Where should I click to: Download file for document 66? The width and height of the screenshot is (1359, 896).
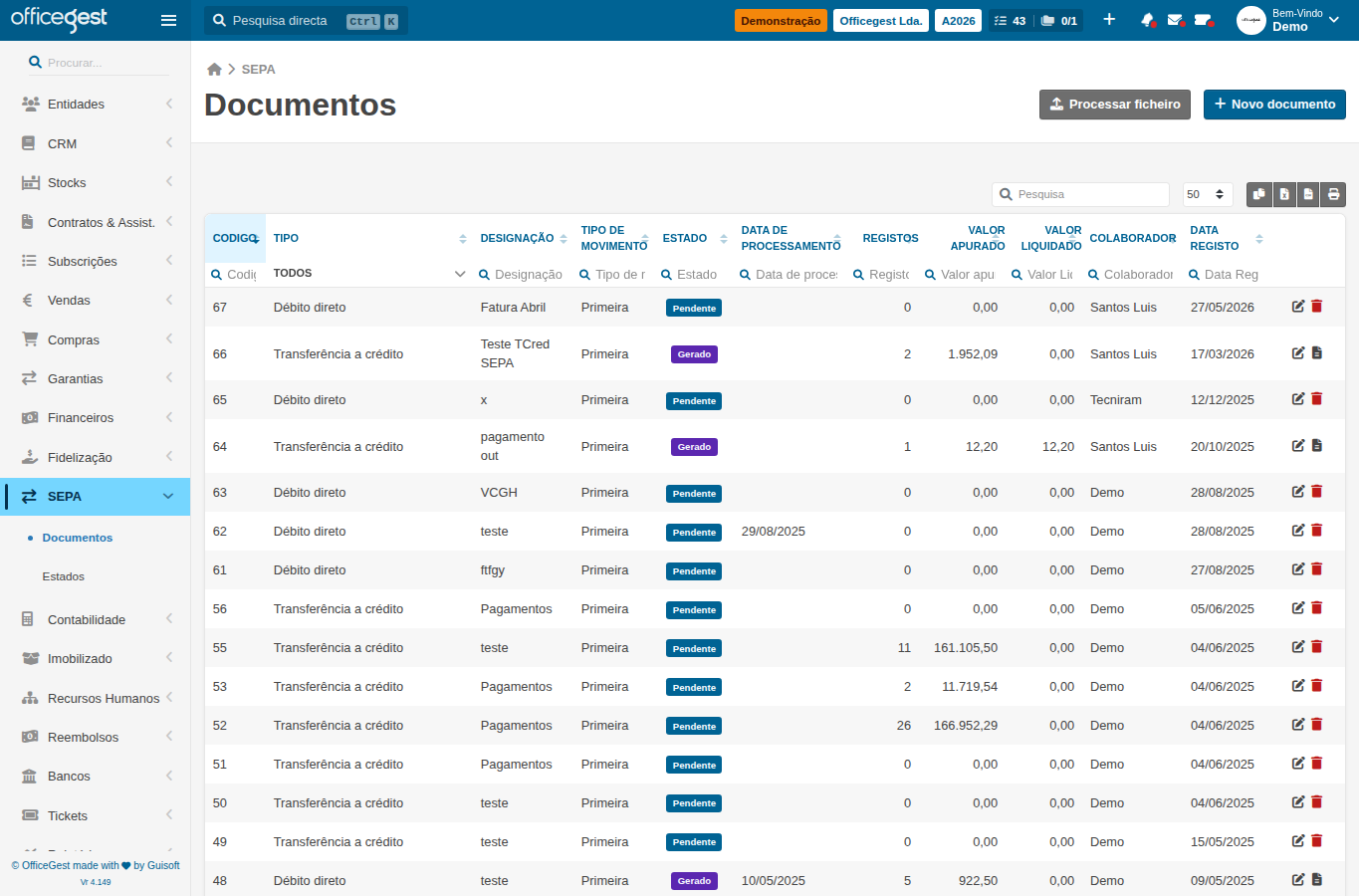pos(1317,353)
